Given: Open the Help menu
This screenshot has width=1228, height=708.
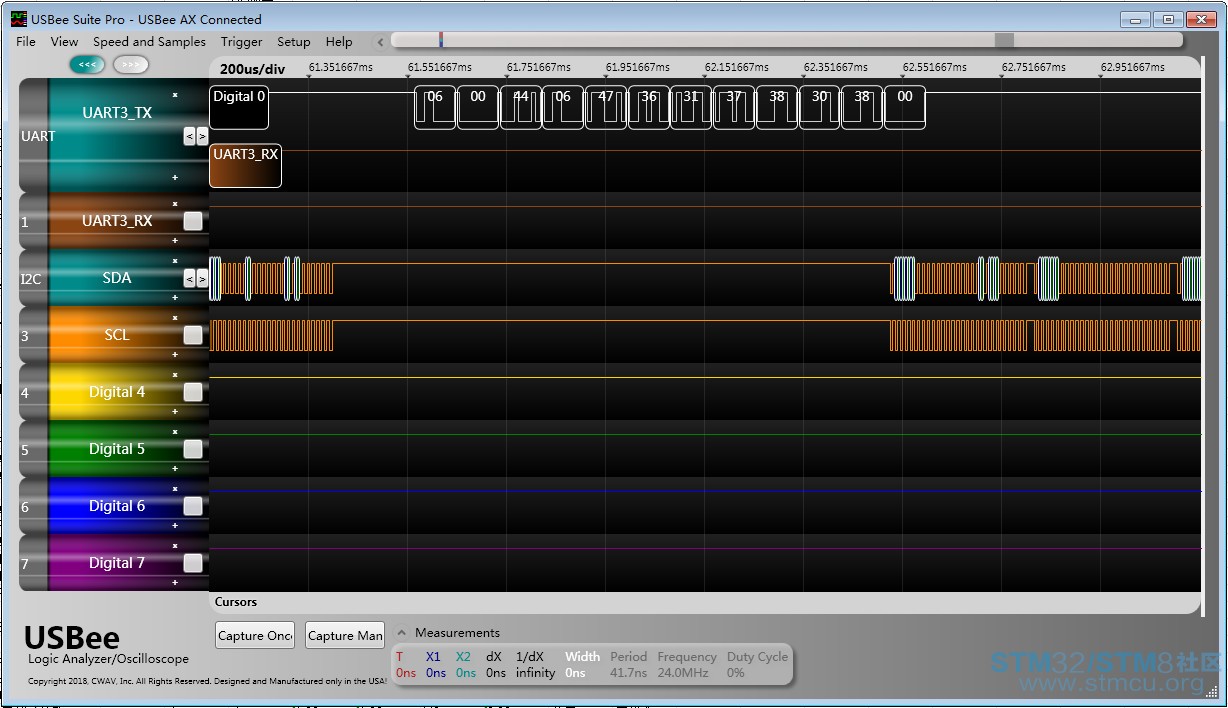Looking at the screenshot, I should pos(339,42).
